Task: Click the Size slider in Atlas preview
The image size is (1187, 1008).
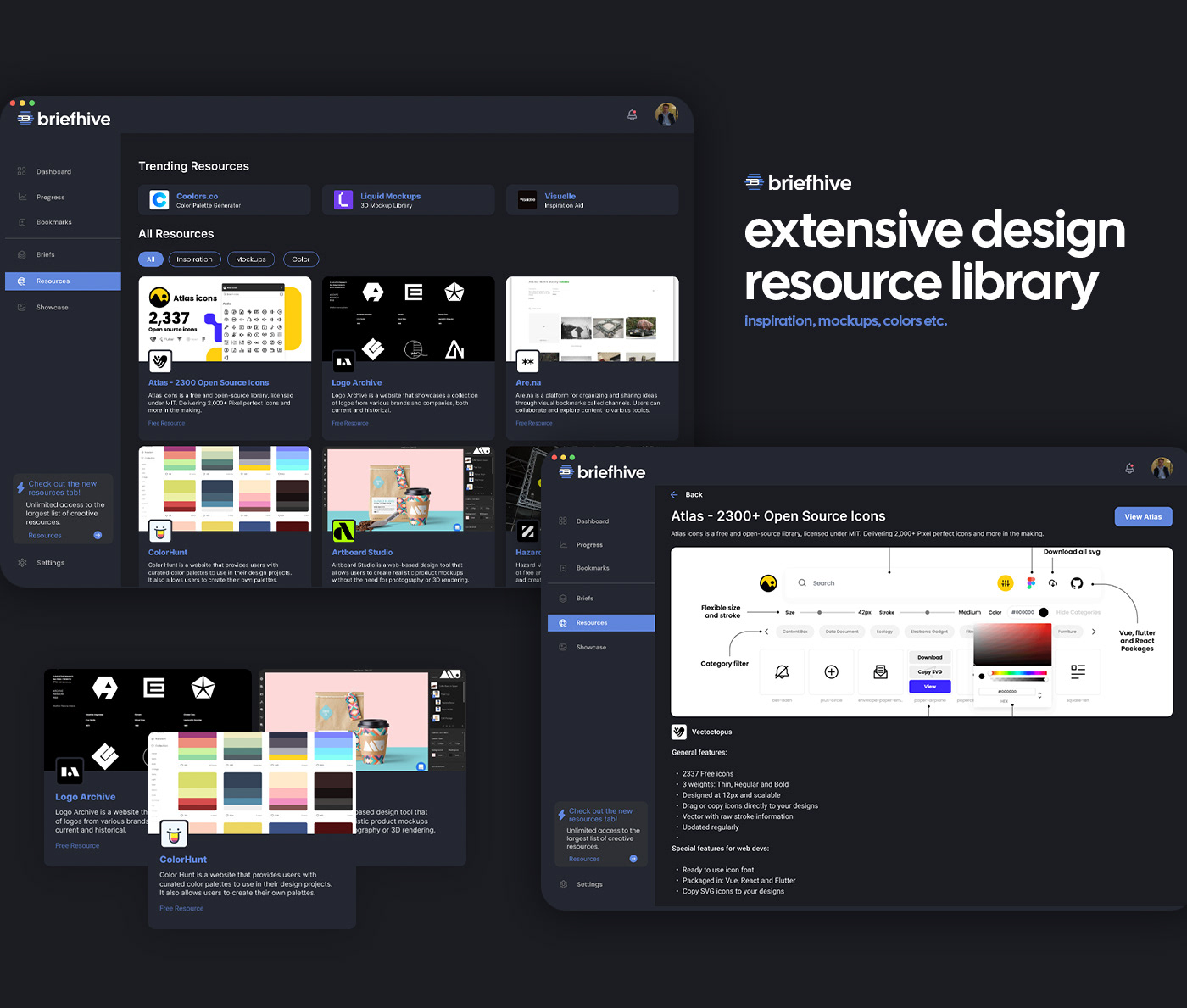Action: point(828,612)
